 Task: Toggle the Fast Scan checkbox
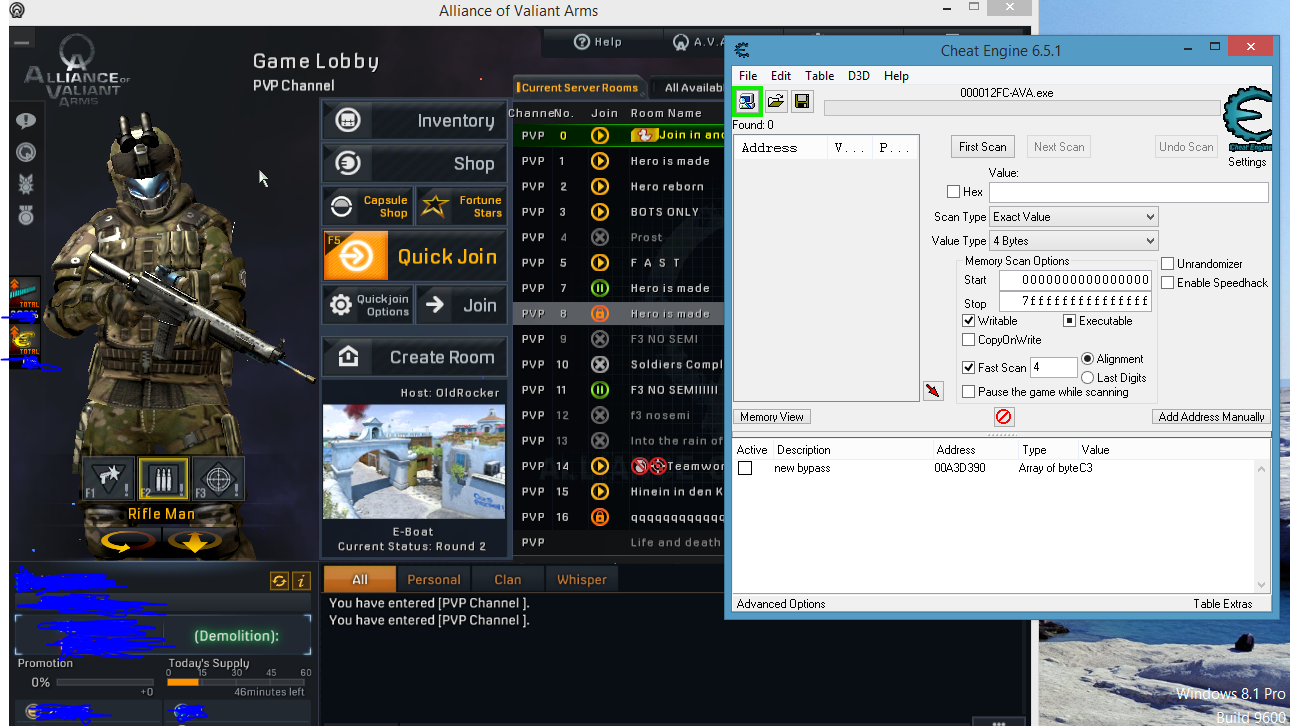pyautogui.click(x=968, y=368)
